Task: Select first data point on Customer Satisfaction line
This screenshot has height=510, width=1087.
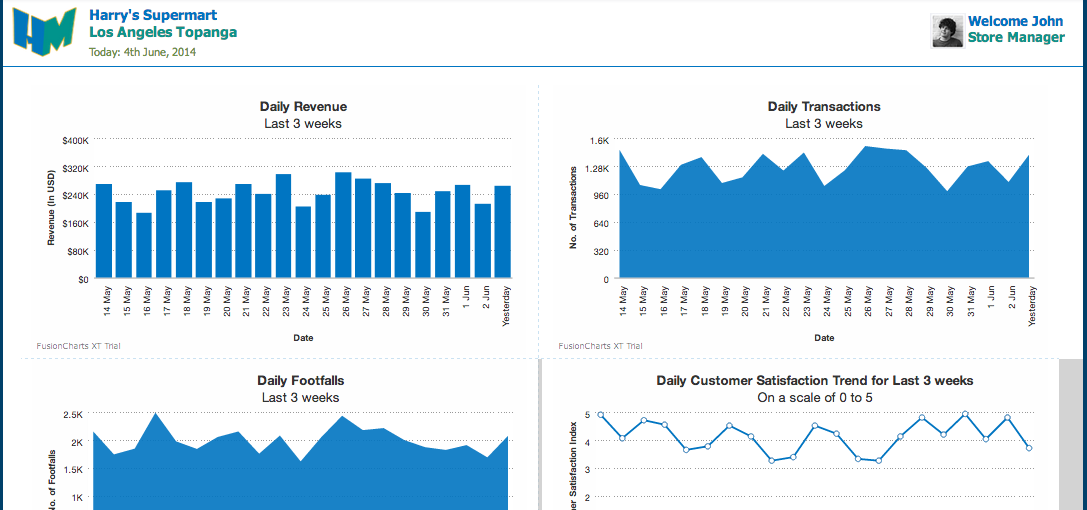Action: (x=601, y=414)
